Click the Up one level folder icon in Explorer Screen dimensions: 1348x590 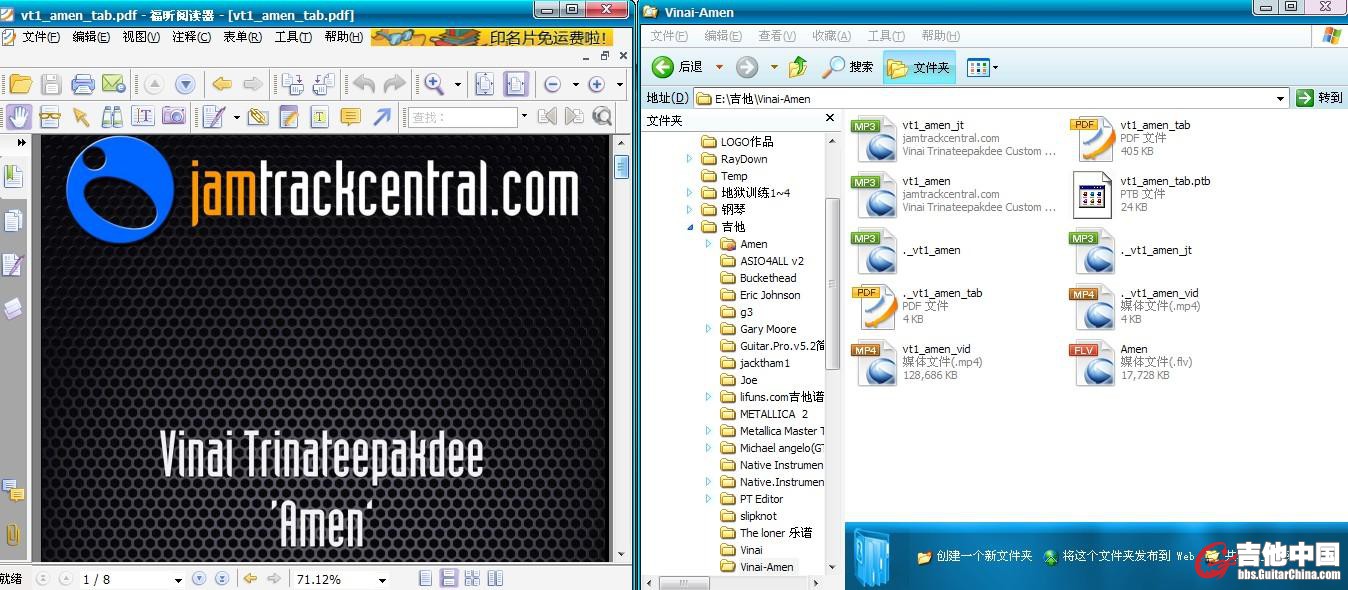pyautogui.click(x=798, y=67)
